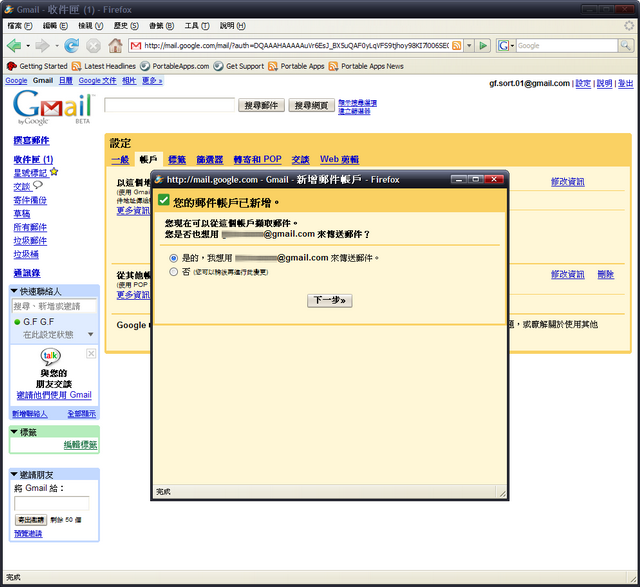Click the Google search engine icon
This screenshot has width=640, height=587.
click(x=503, y=45)
